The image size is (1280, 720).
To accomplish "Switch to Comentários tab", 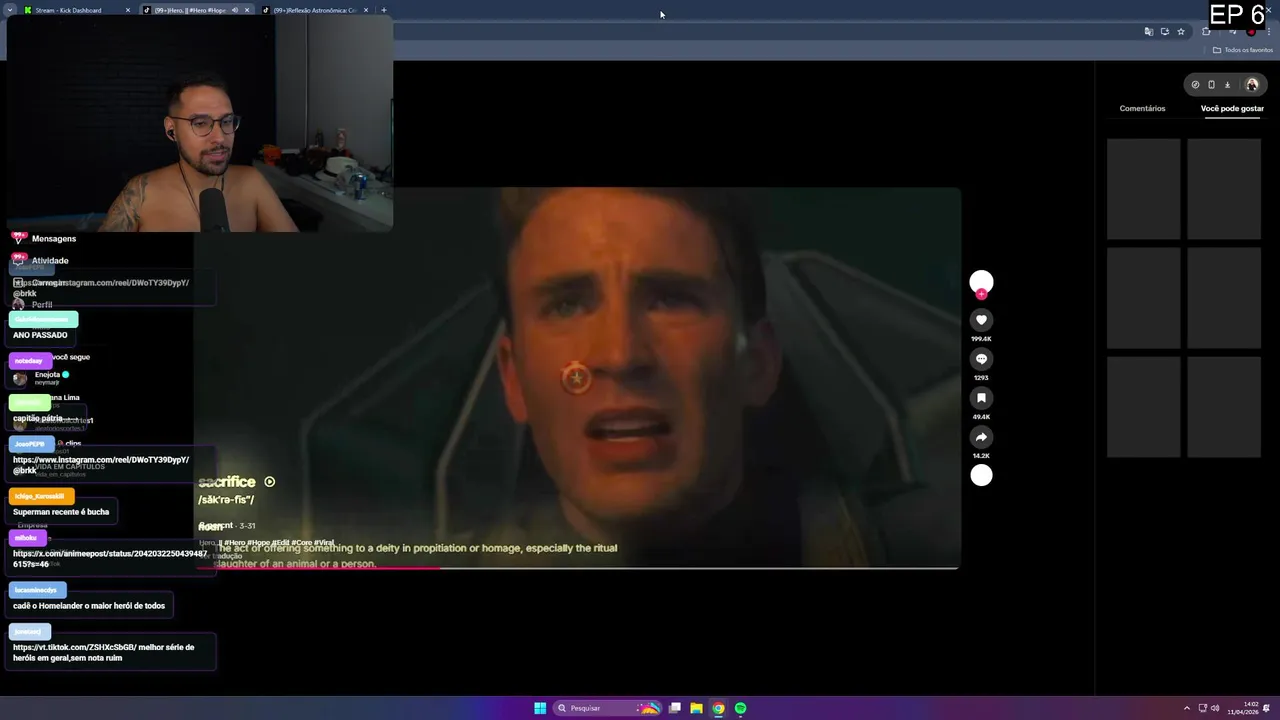I will coord(1142,108).
